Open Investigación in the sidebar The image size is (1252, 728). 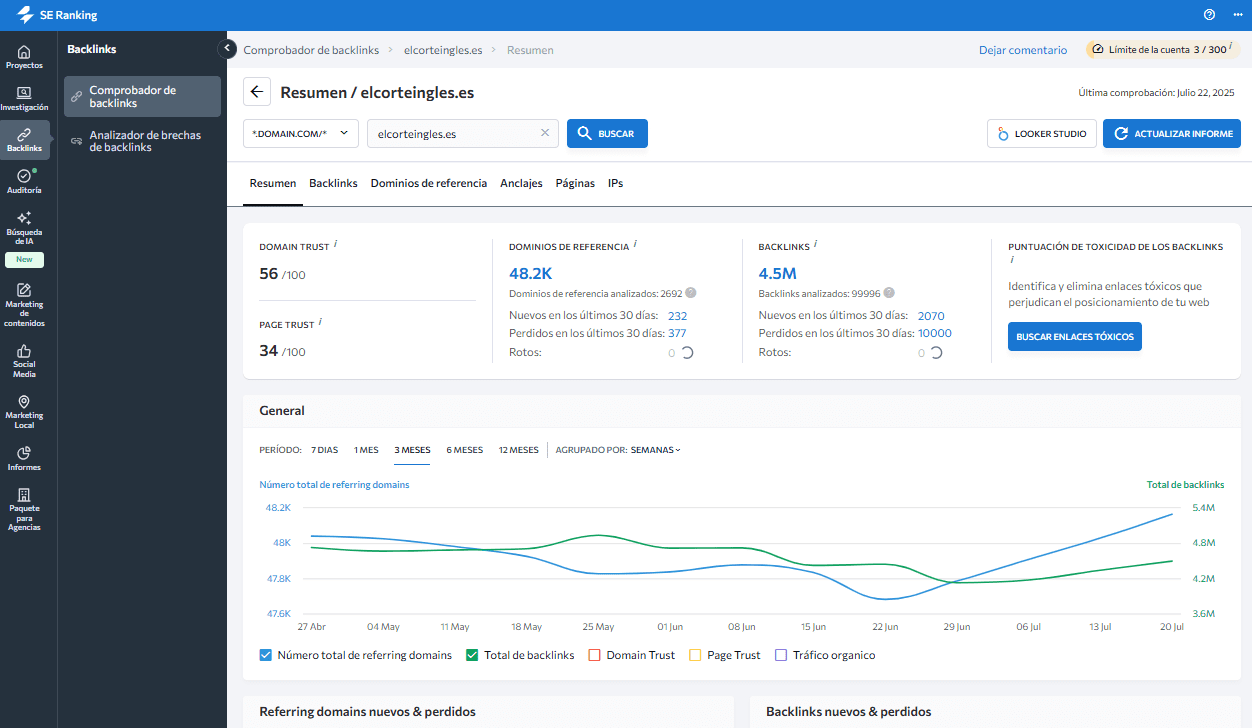(24, 99)
